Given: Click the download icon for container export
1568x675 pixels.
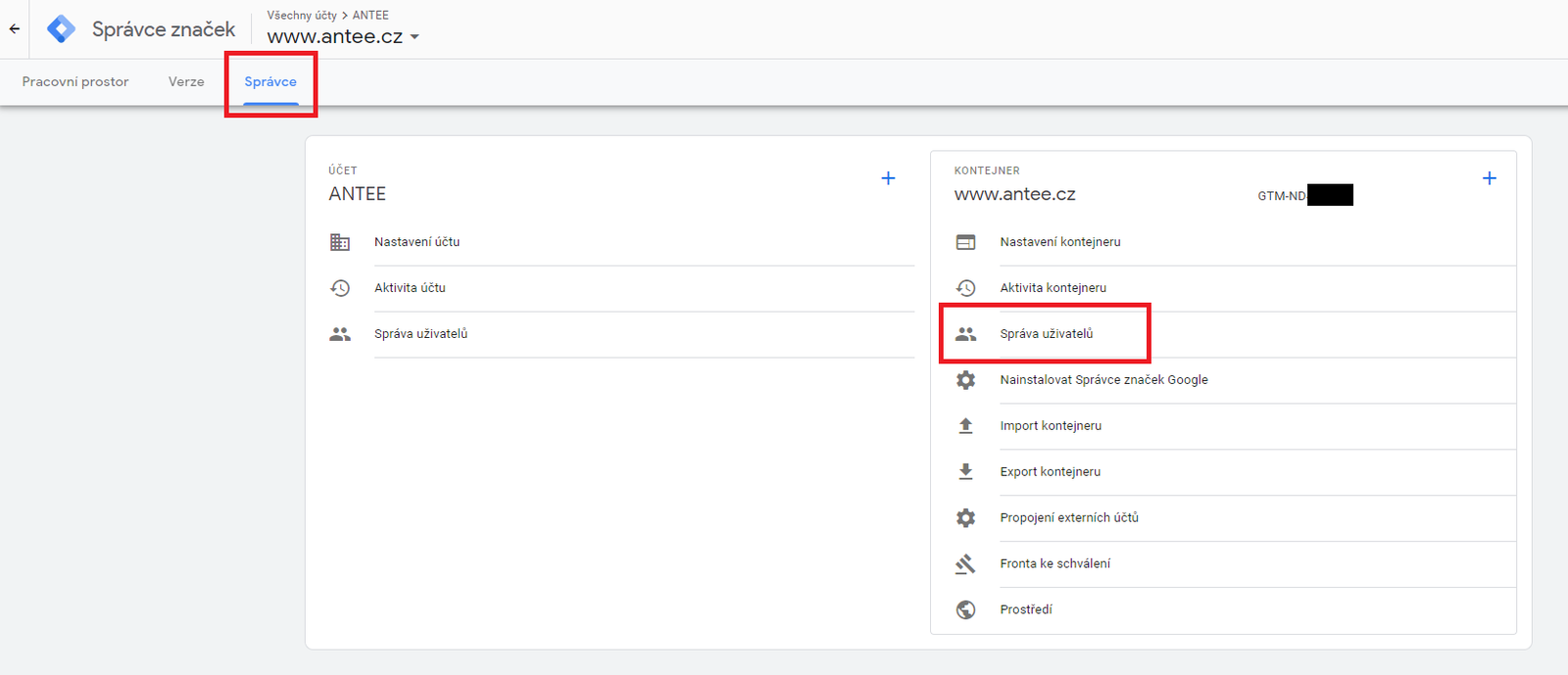Looking at the screenshot, I should coord(965,472).
